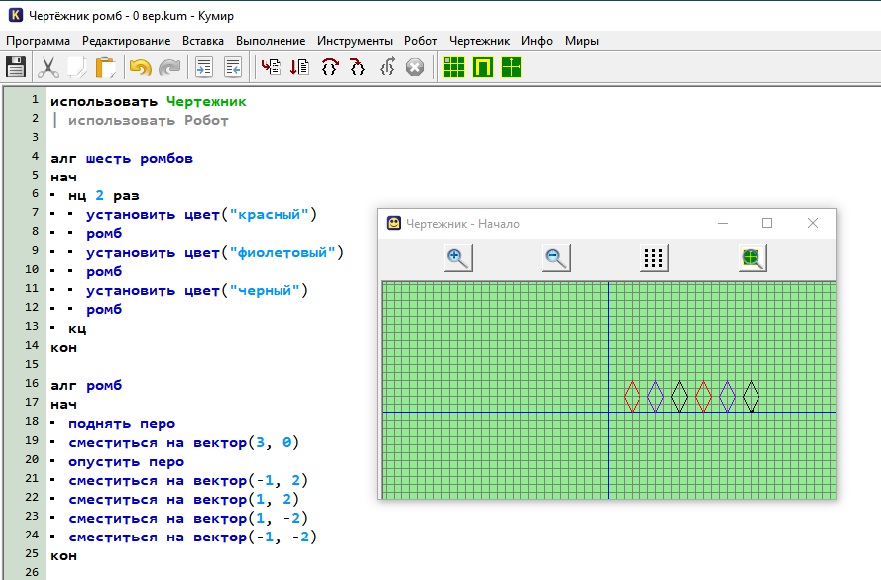The image size is (881, 580).
Task: Click the last black rhombus on the canvas
Action: click(x=751, y=396)
